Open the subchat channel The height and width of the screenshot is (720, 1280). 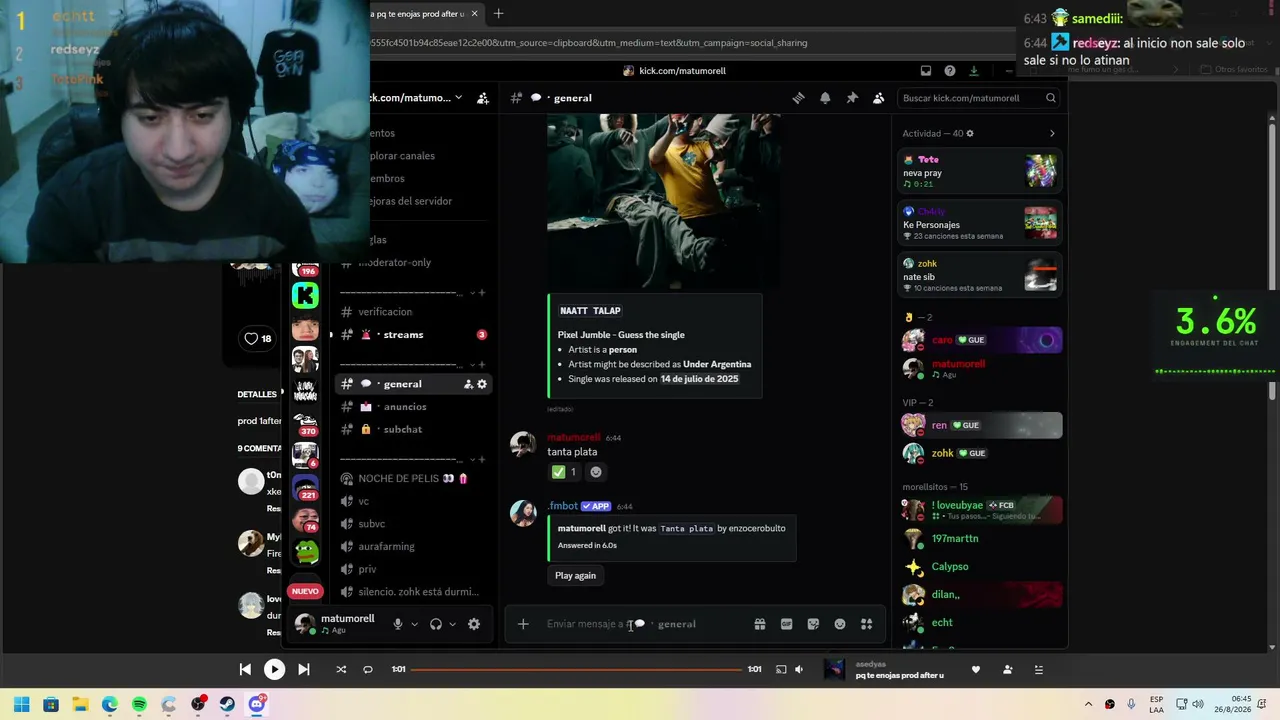pyautogui.click(x=413, y=430)
